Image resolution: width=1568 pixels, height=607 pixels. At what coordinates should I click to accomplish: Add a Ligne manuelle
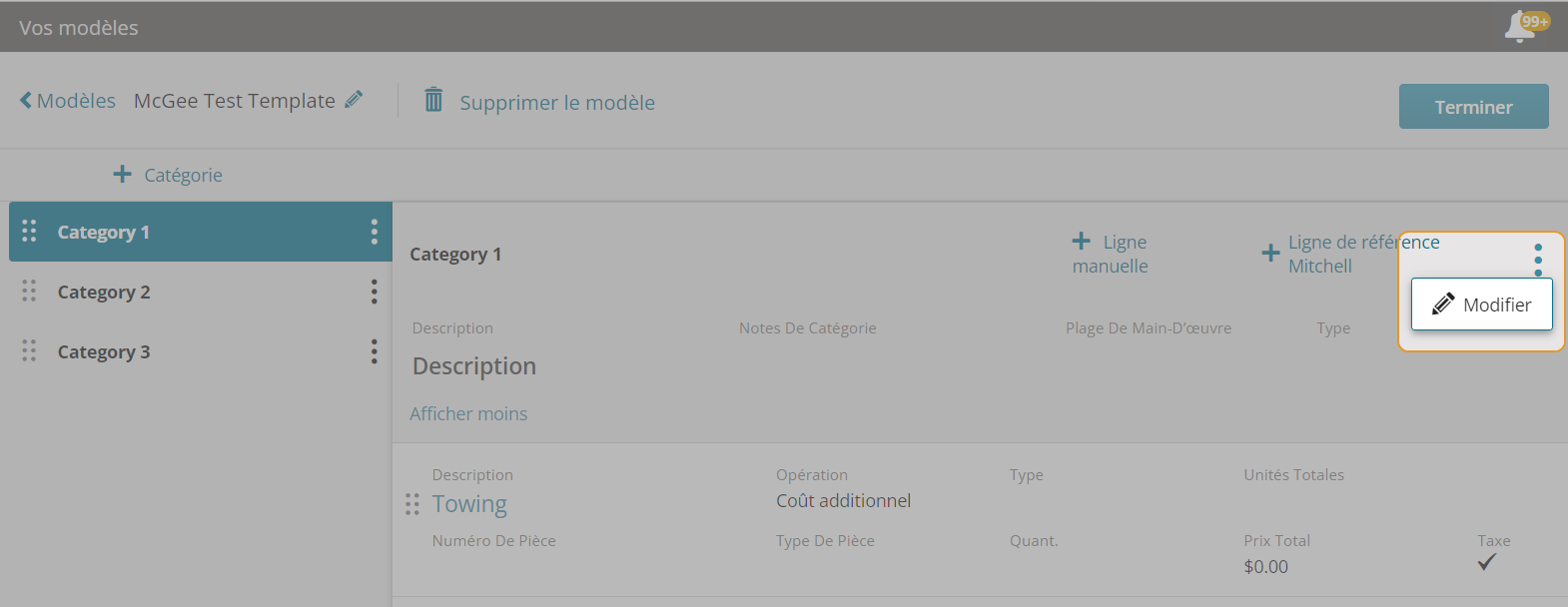(x=1110, y=254)
